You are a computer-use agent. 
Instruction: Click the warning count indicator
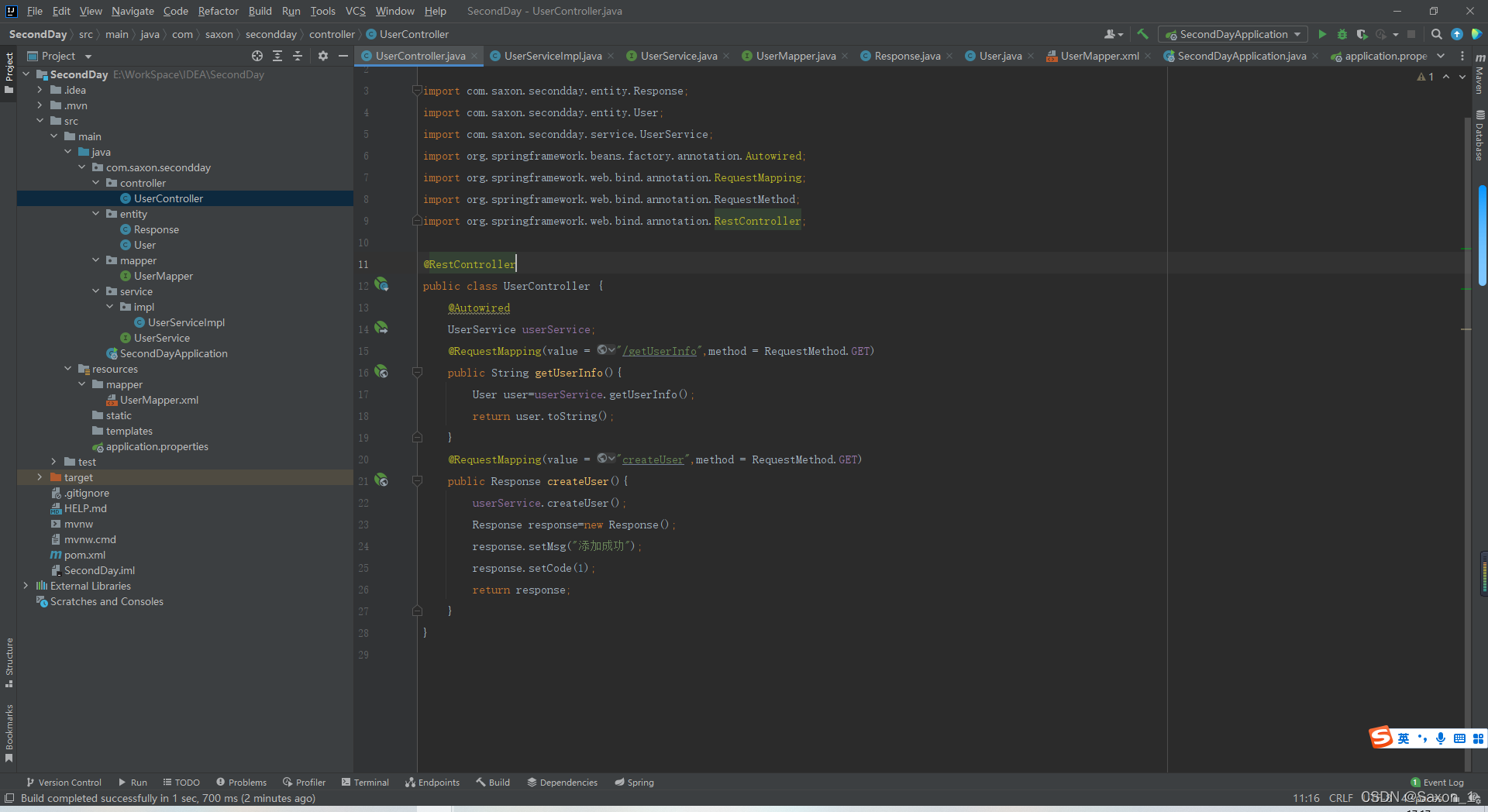(1425, 77)
